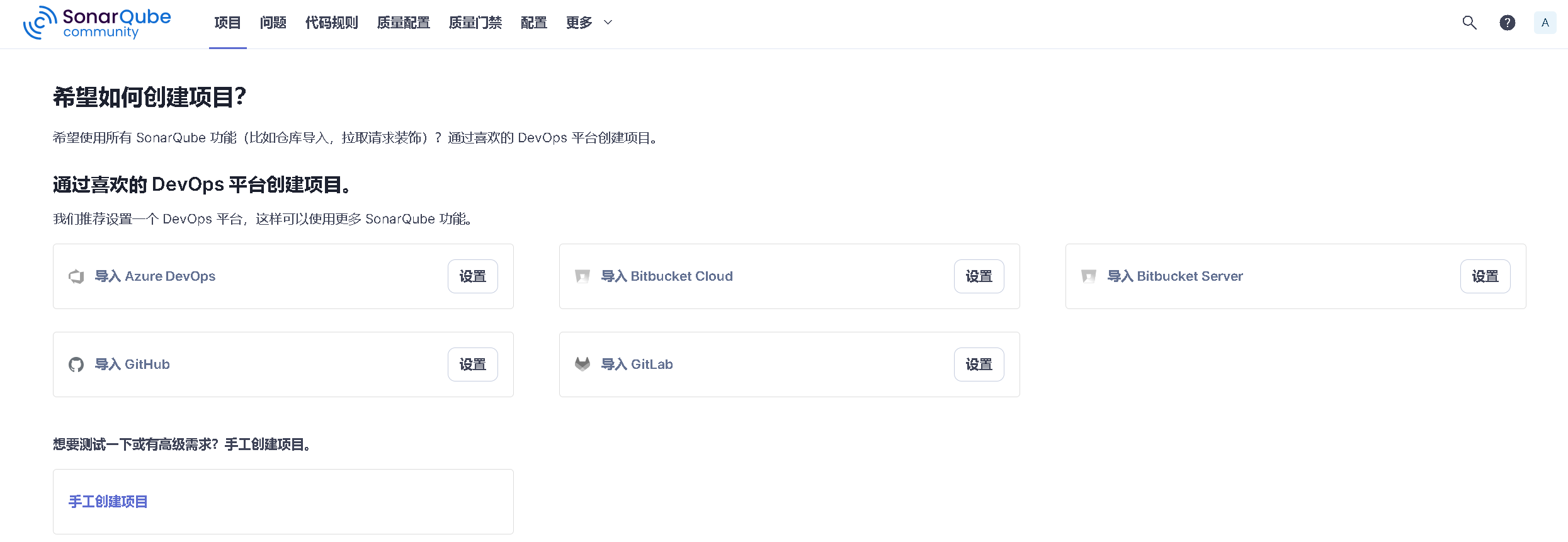Click the GitHub octocat icon

click(x=76, y=364)
